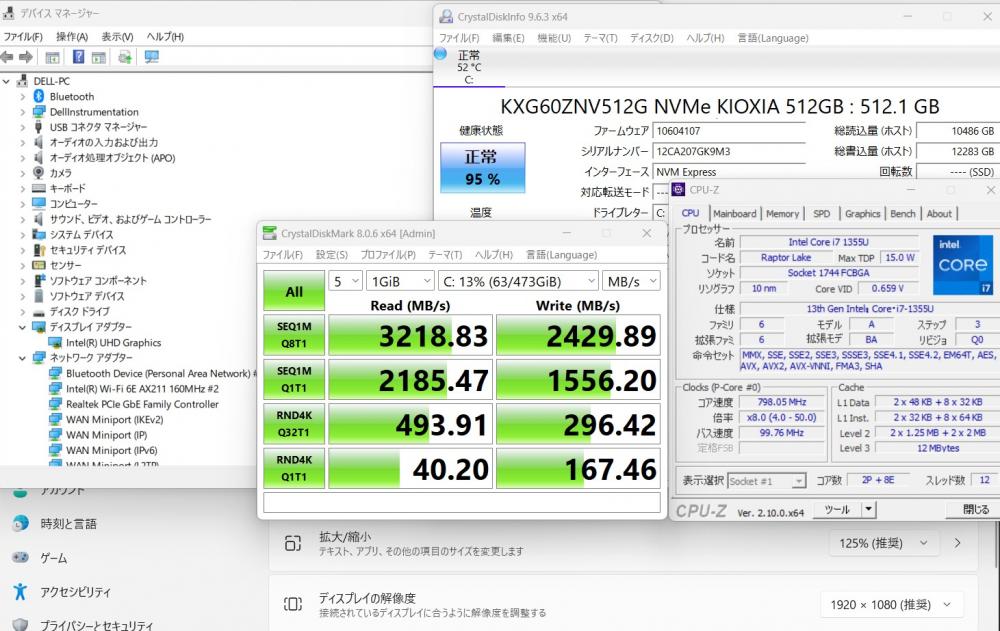Click the empty comment box below CrystalDiskMark results
Image resolution: width=1000 pixels, height=631 pixels.
point(462,503)
